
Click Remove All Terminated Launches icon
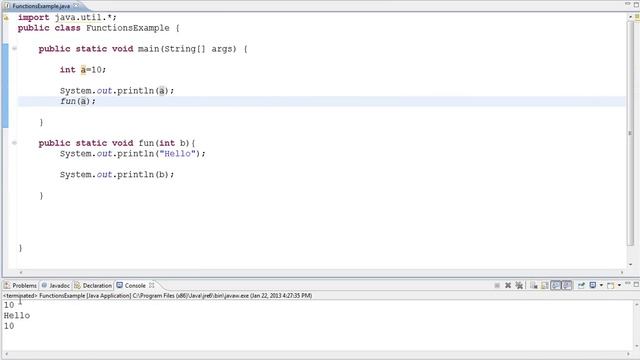pos(519,285)
